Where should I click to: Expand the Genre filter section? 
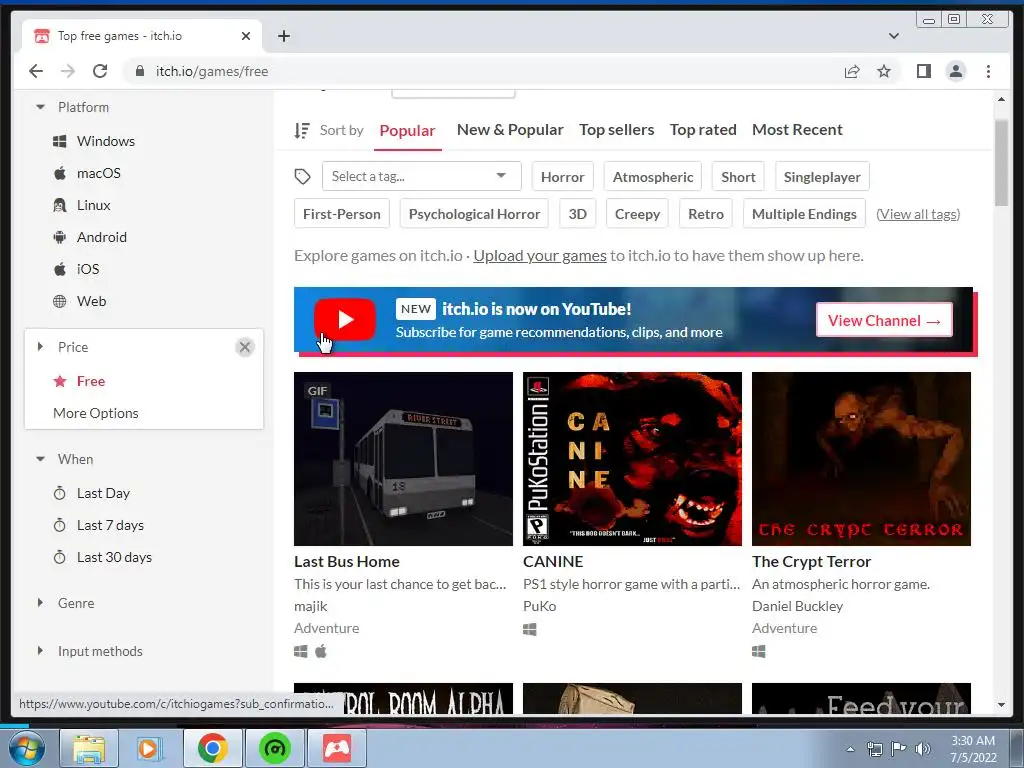click(x=40, y=603)
